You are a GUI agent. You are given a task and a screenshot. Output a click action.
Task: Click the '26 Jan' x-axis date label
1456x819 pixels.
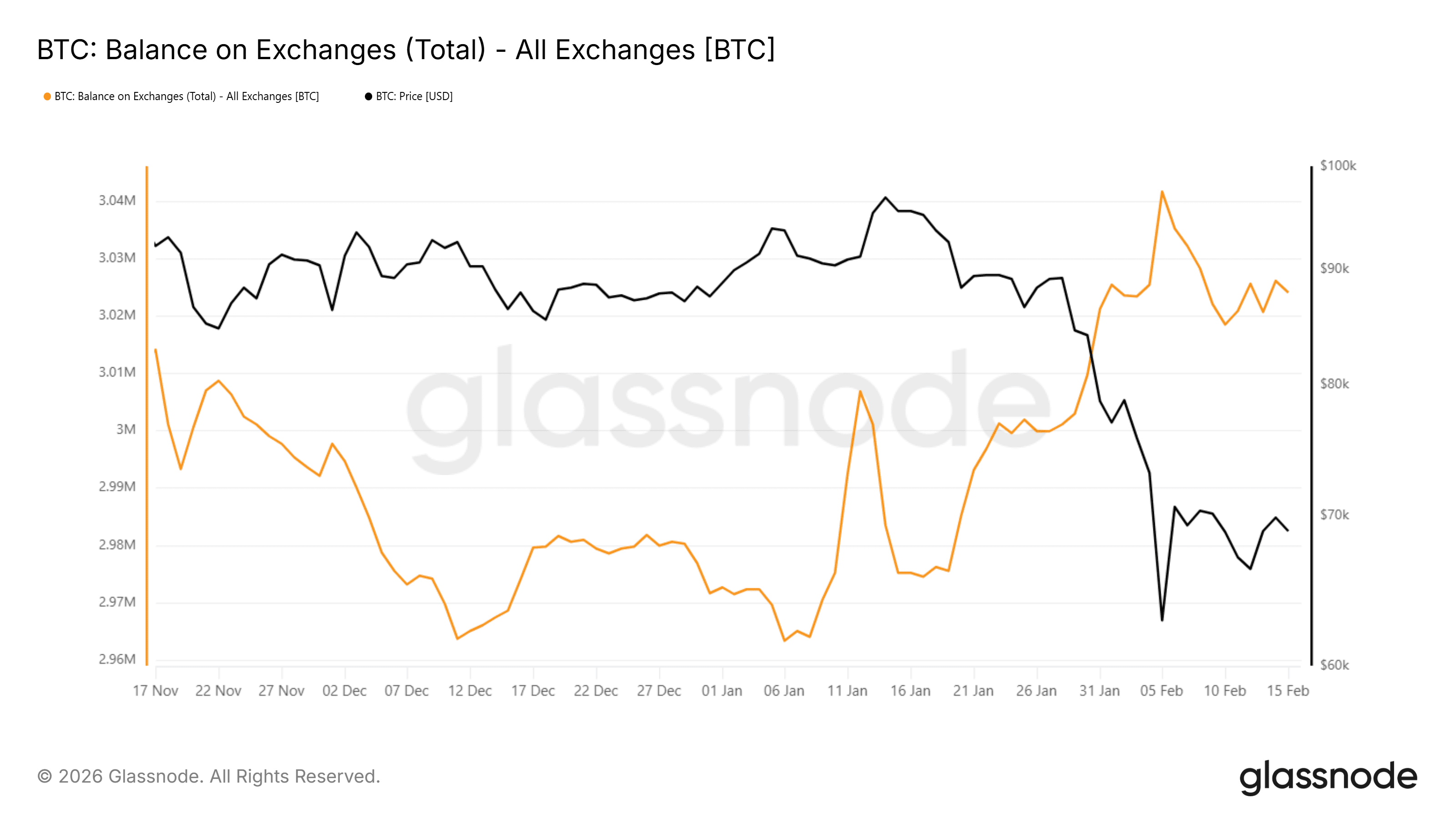[1036, 691]
